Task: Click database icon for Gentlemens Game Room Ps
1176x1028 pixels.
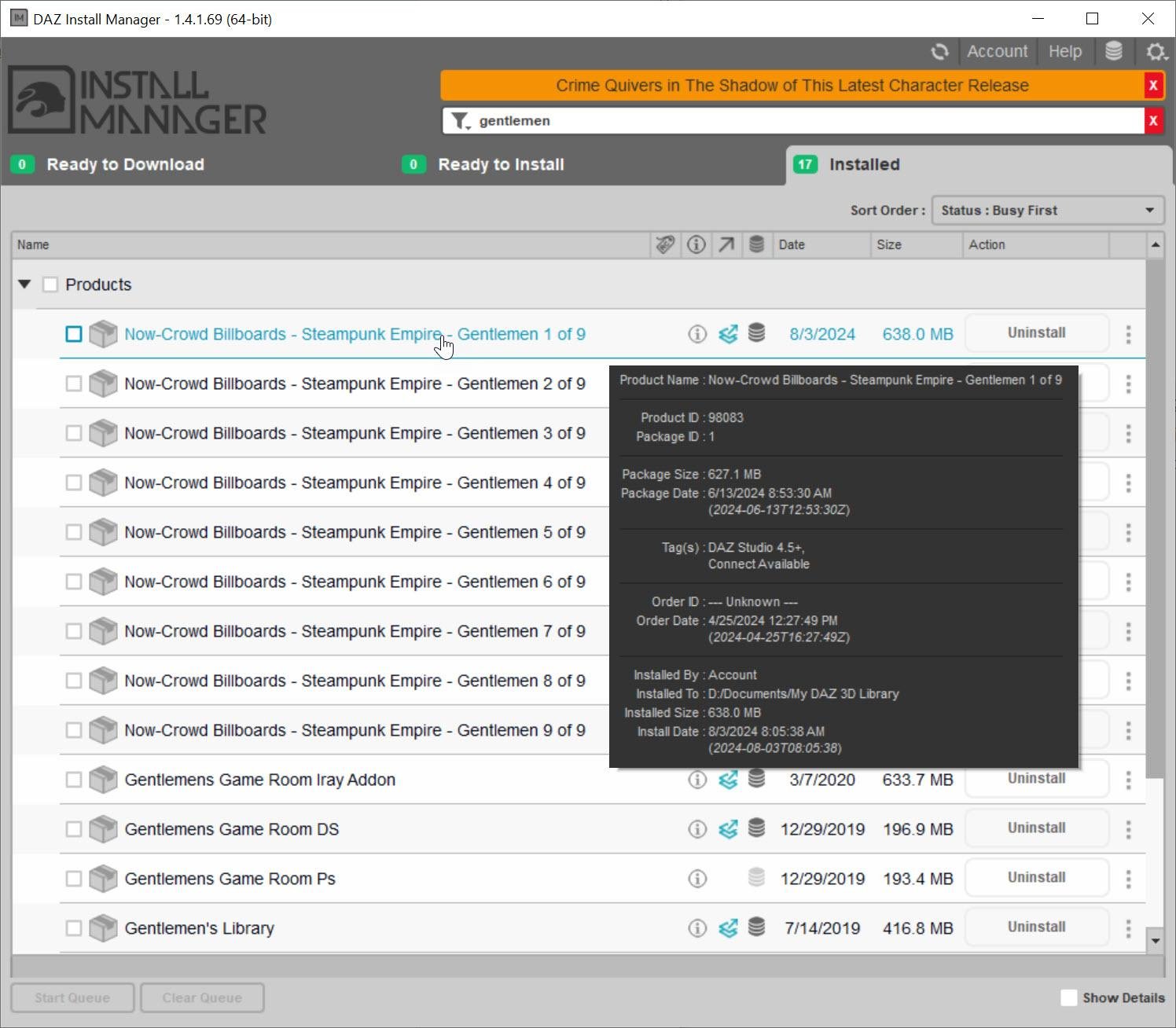Action: point(756,878)
